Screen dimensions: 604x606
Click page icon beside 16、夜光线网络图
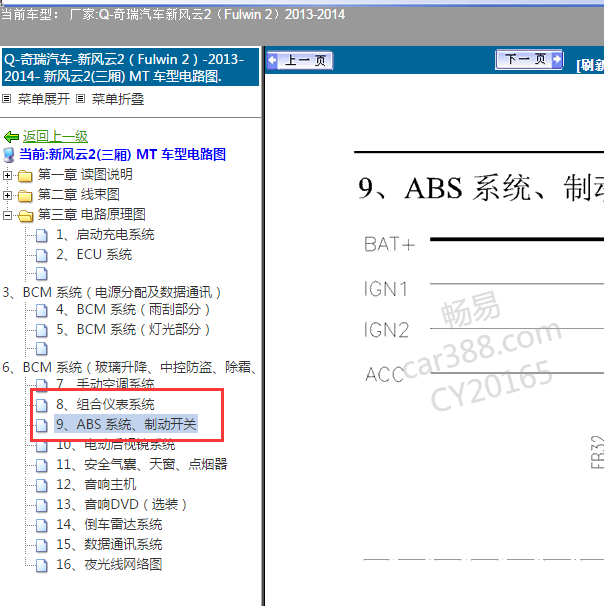(x=42, y=565)
